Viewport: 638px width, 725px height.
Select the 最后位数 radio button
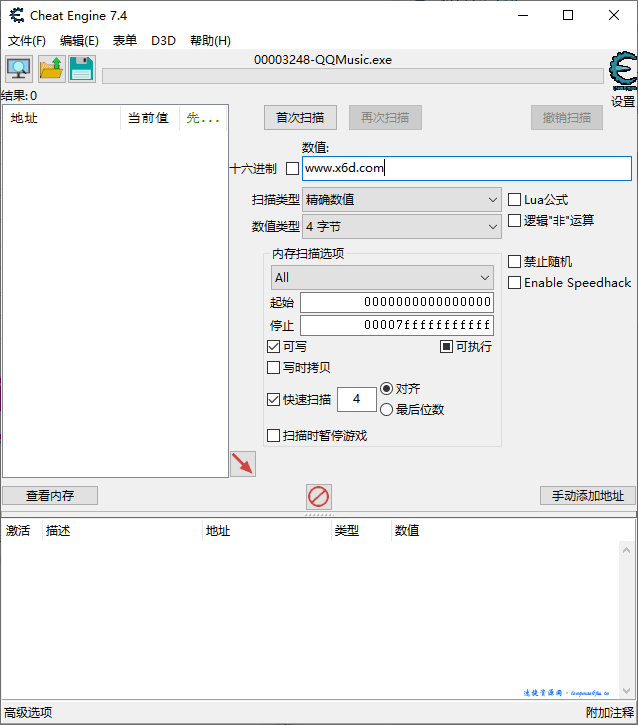point(386,410)
